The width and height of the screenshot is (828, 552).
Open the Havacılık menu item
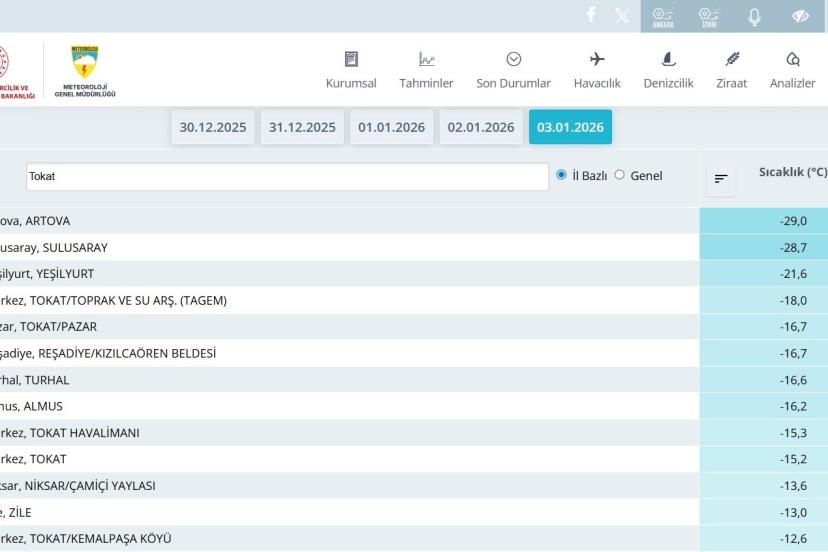pos(597,70)
